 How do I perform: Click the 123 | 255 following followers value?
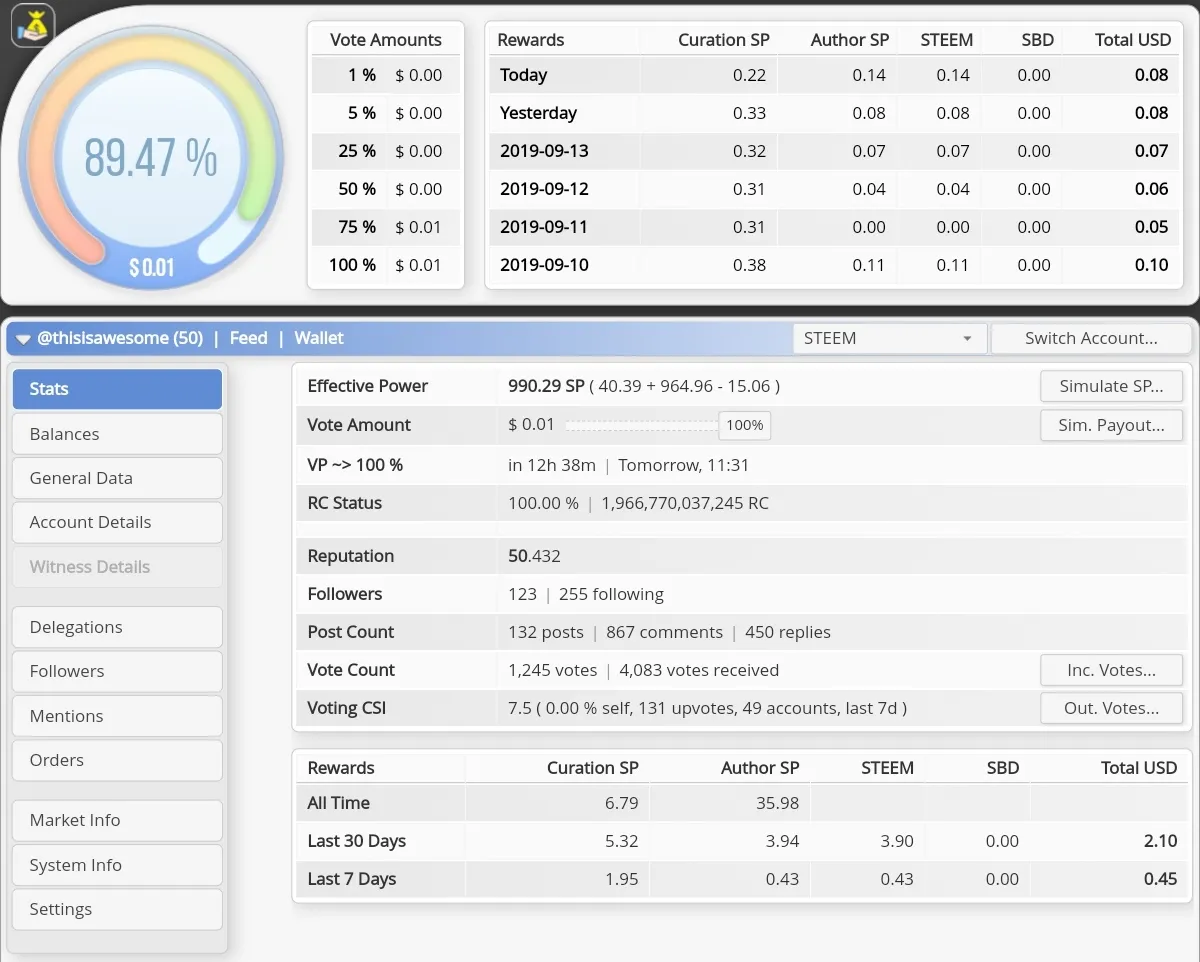pos(586,594)
